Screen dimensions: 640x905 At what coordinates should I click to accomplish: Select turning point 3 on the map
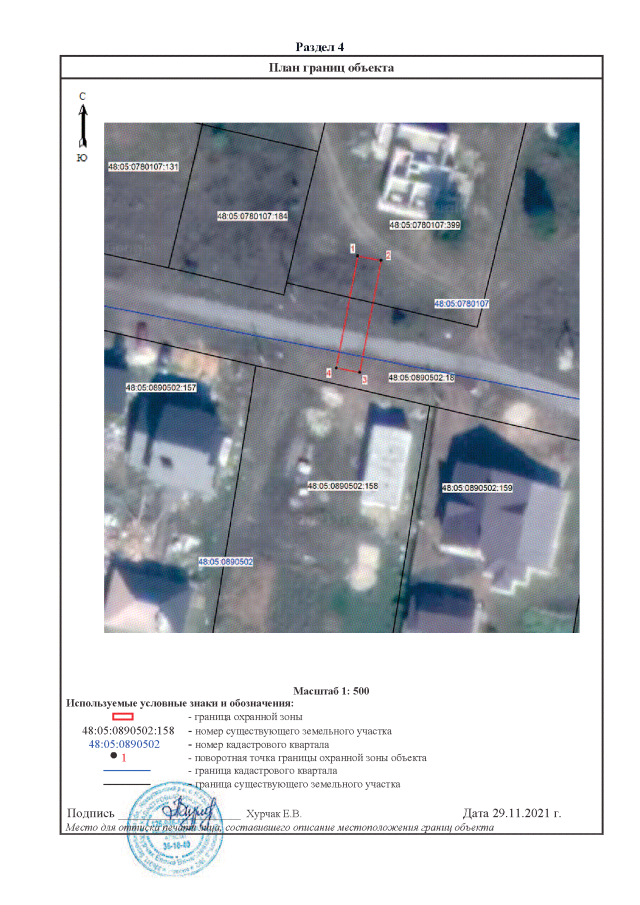click(359, 372)
